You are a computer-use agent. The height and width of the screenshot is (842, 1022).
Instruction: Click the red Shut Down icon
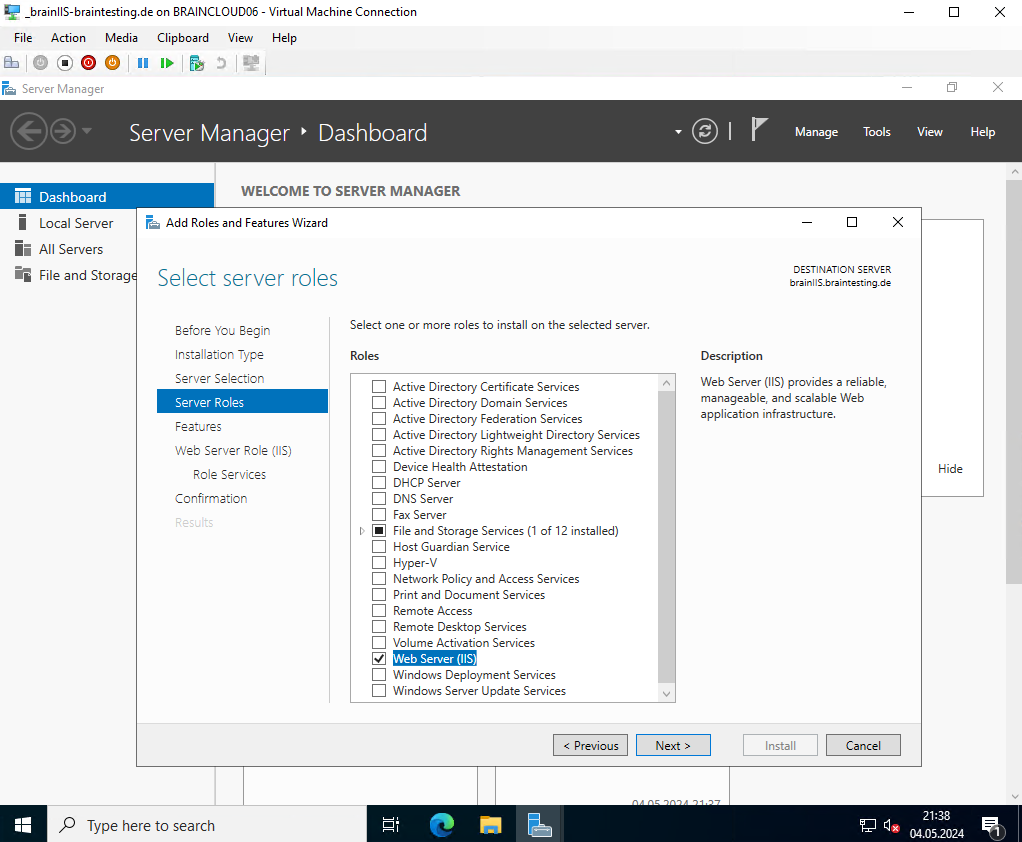(x=89, y=63)
